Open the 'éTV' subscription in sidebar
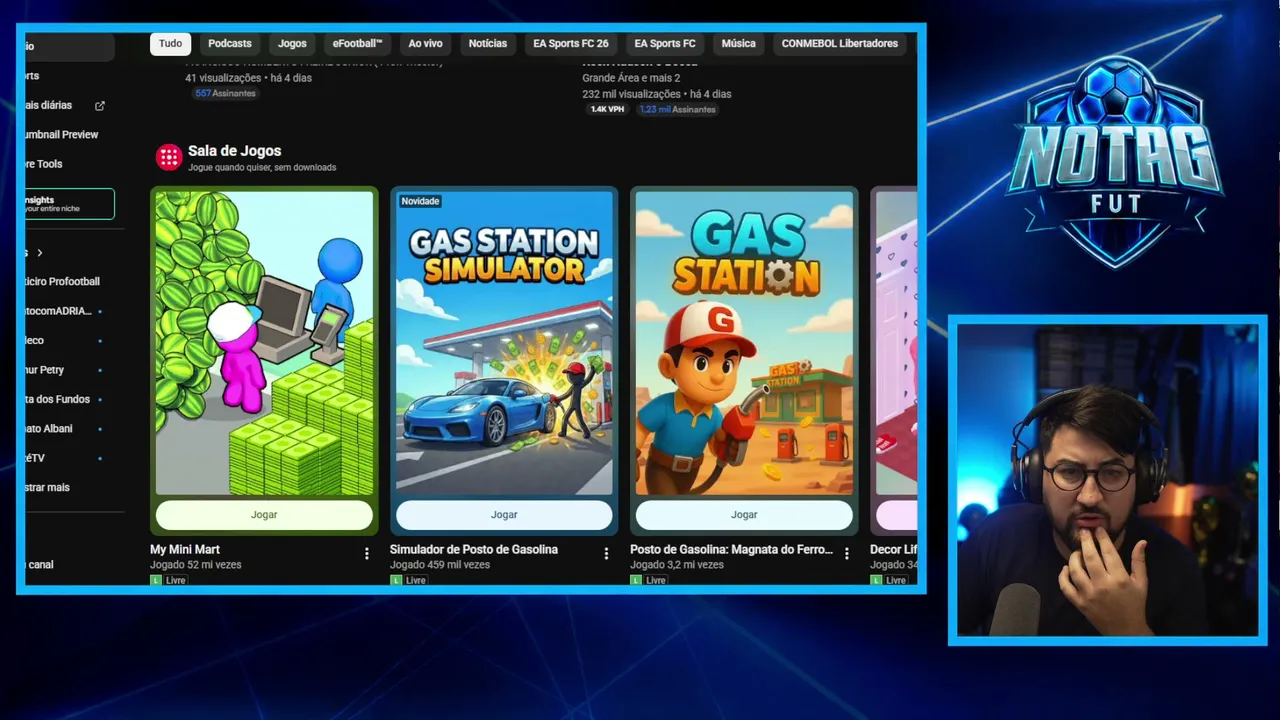Image resolution: width=1280 pixels, height=720 pixels. point(36,458)
